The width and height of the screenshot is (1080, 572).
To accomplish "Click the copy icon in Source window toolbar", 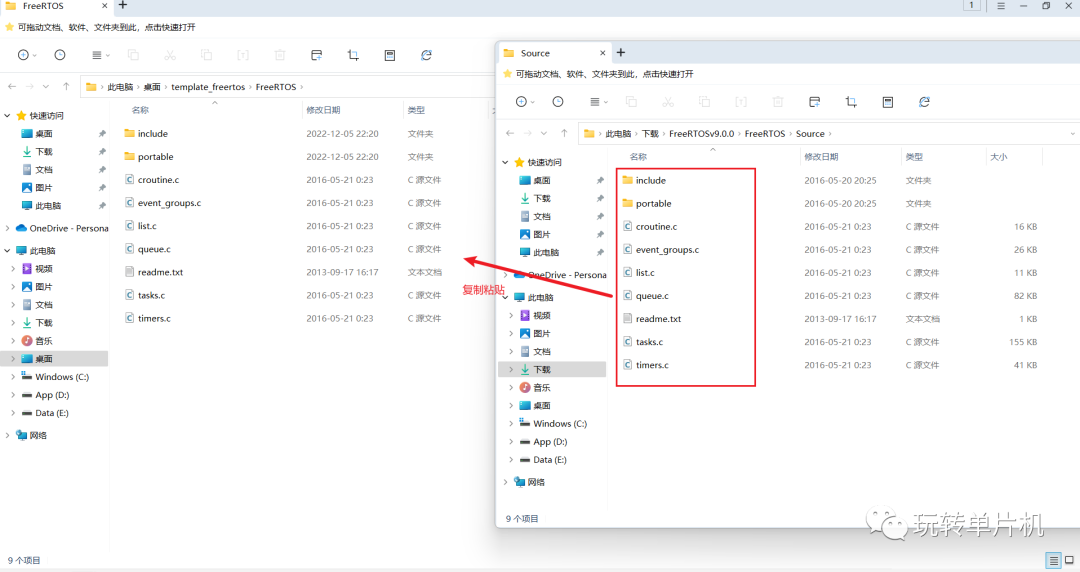I will pos(632,102).
